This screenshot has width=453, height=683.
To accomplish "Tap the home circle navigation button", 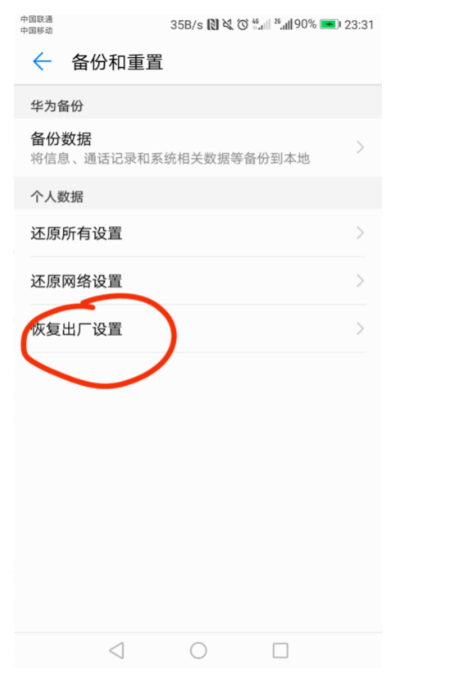I will click(198, 650).
